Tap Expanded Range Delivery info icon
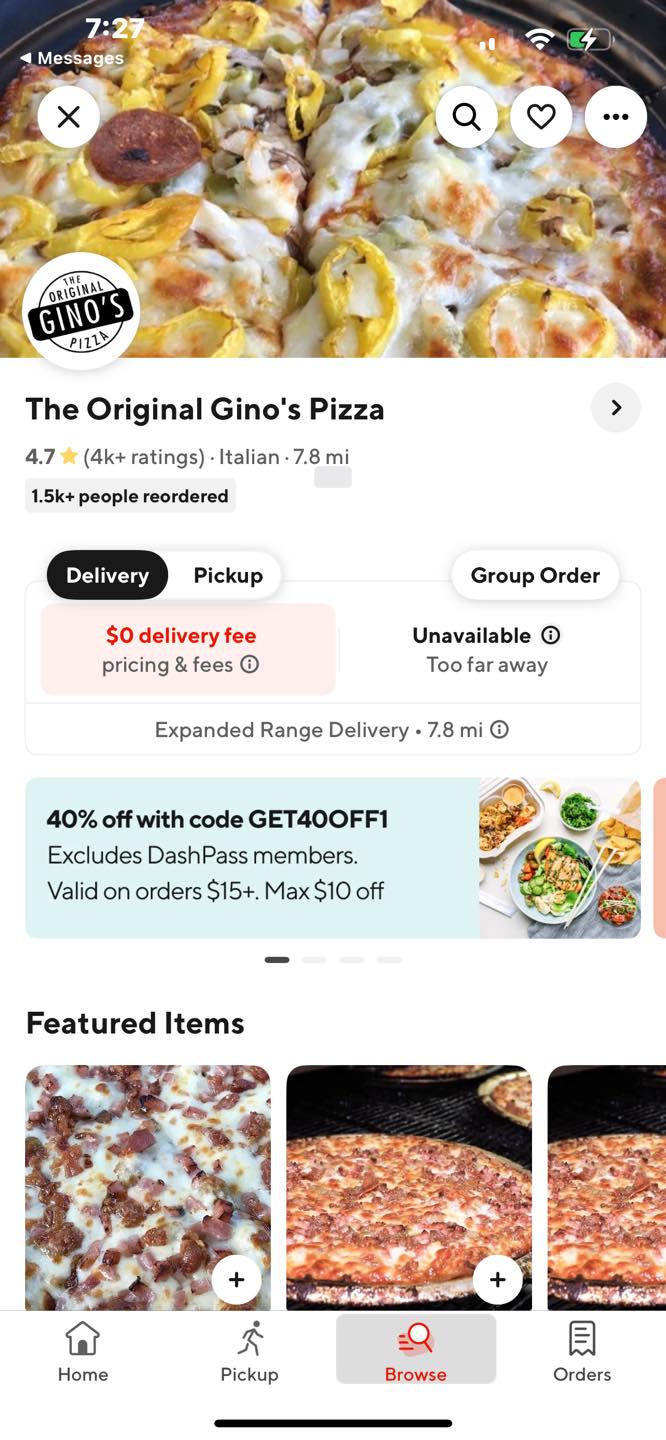 tap(499, 730)
